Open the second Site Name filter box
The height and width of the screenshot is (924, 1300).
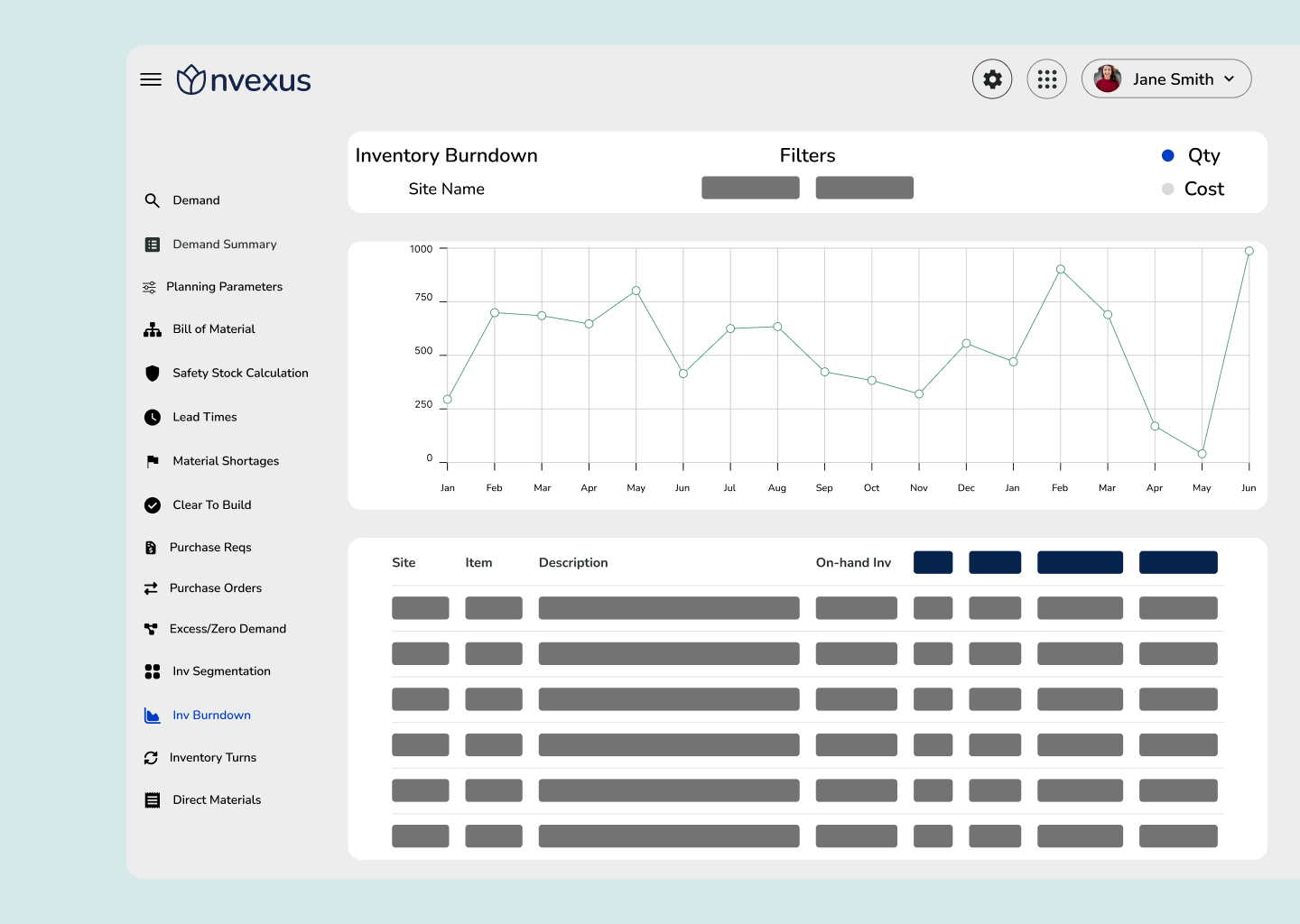(x=864, y=188)
